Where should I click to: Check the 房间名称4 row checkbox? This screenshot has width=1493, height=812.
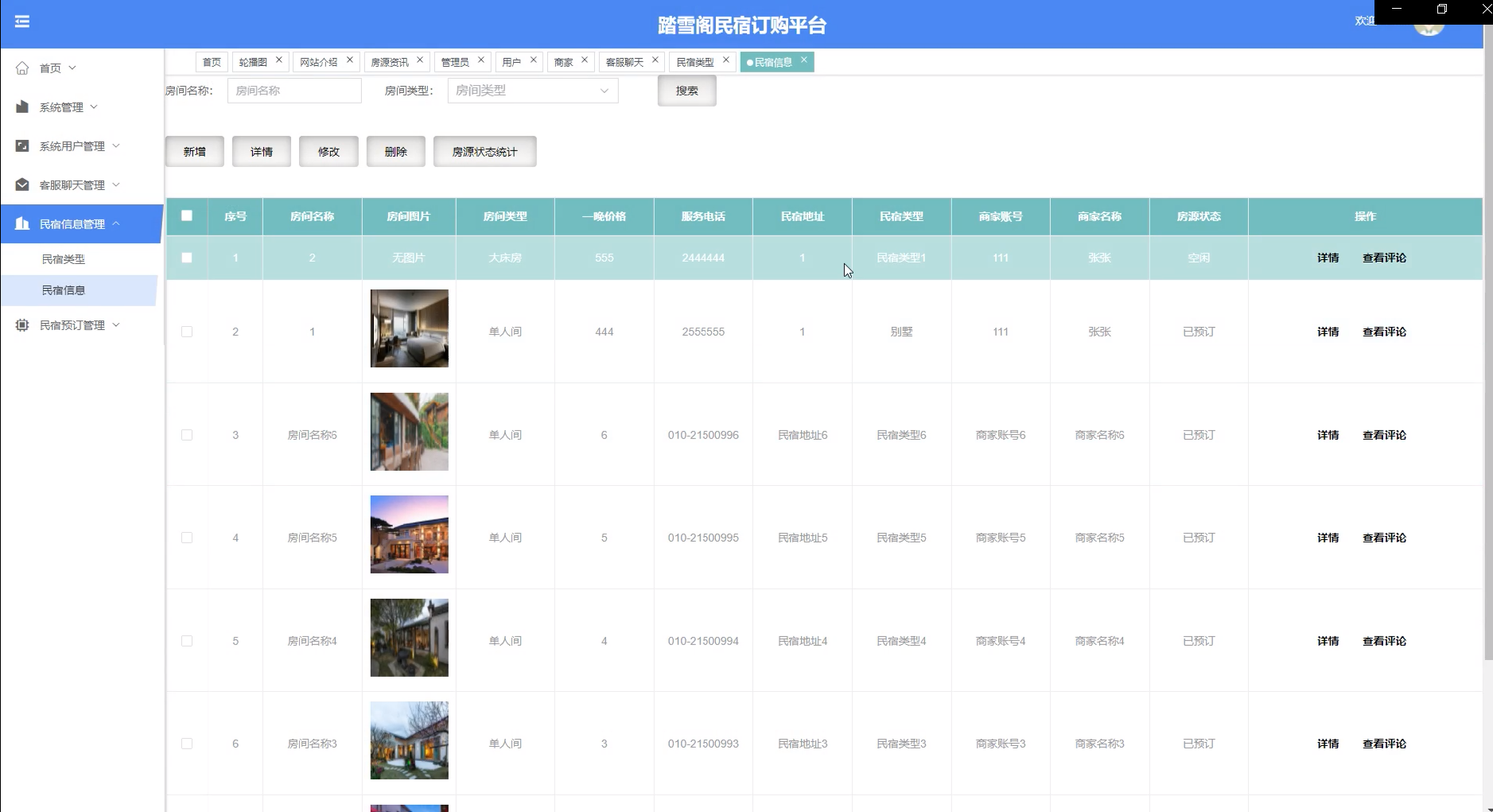point(187,641)
